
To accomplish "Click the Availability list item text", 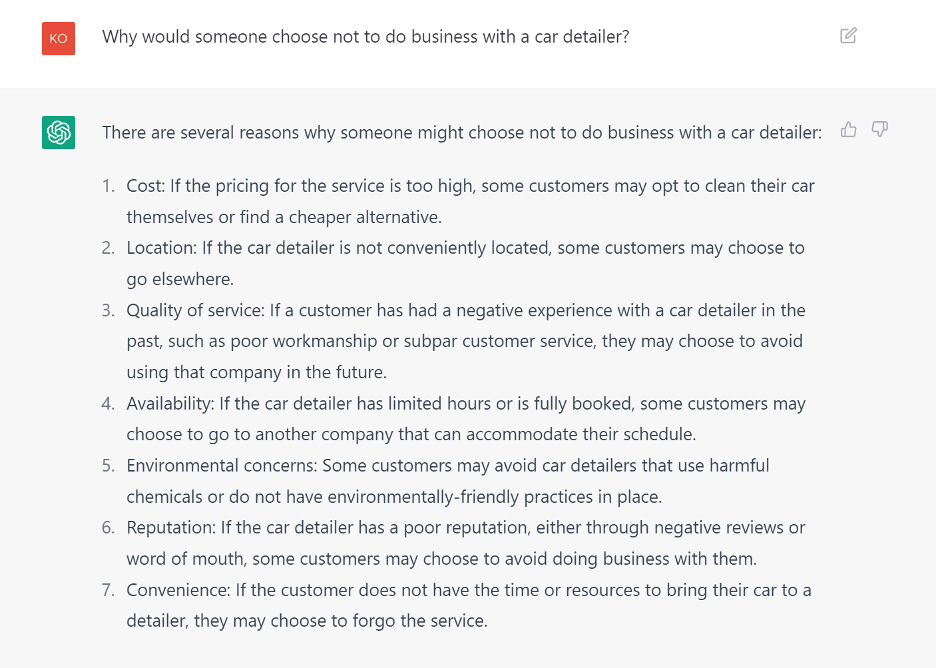I will [466, 418].
